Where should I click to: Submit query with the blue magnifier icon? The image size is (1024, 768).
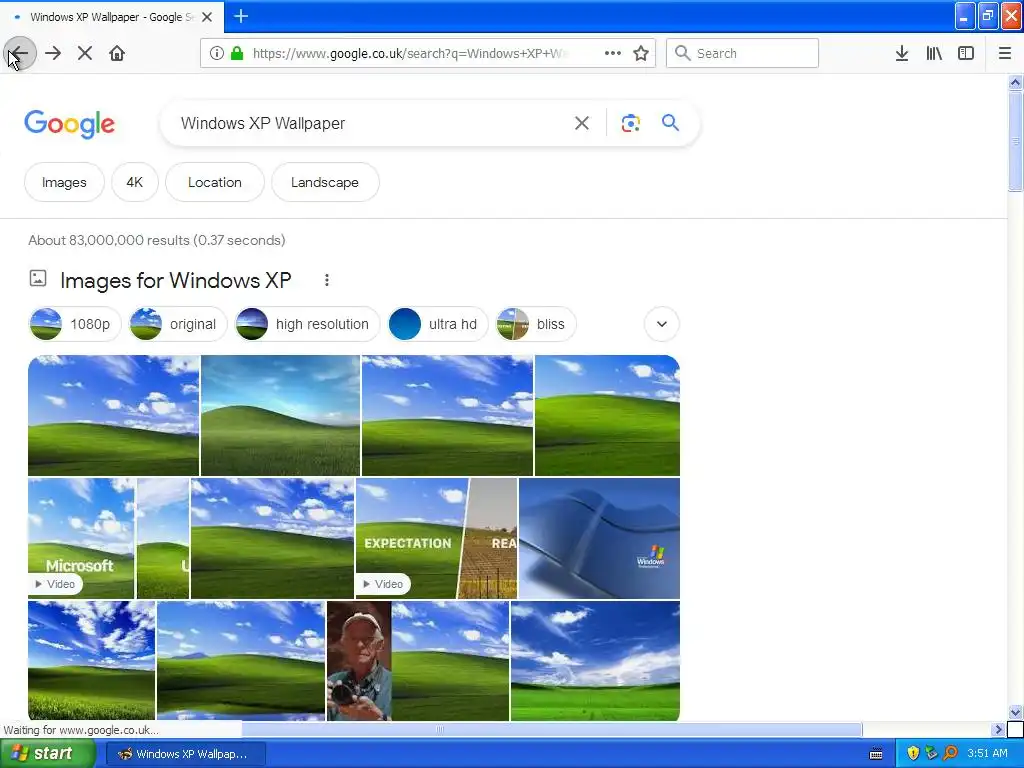670,123
